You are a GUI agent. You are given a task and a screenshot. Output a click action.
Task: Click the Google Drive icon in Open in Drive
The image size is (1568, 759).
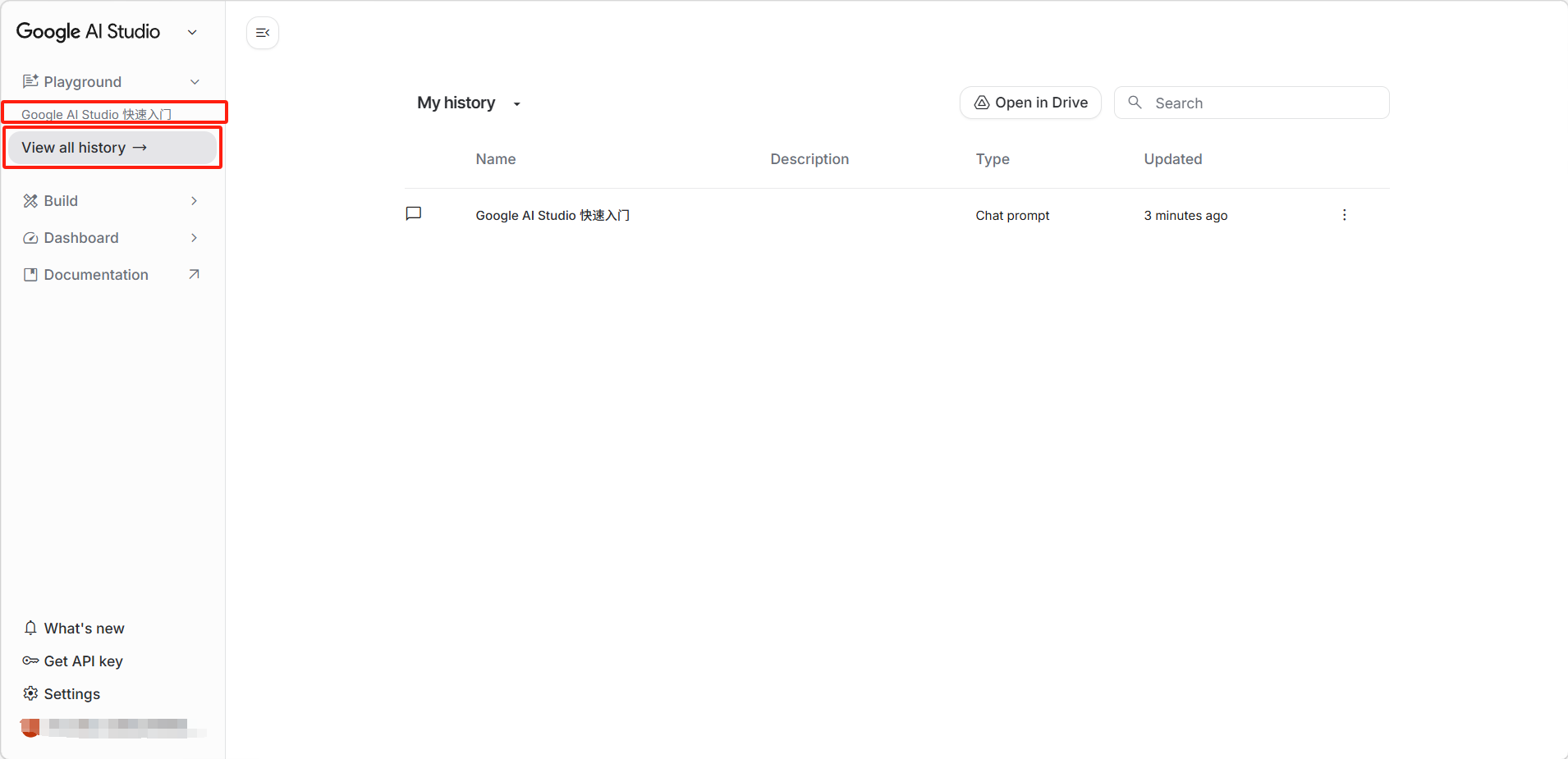[x=981, y=103]
